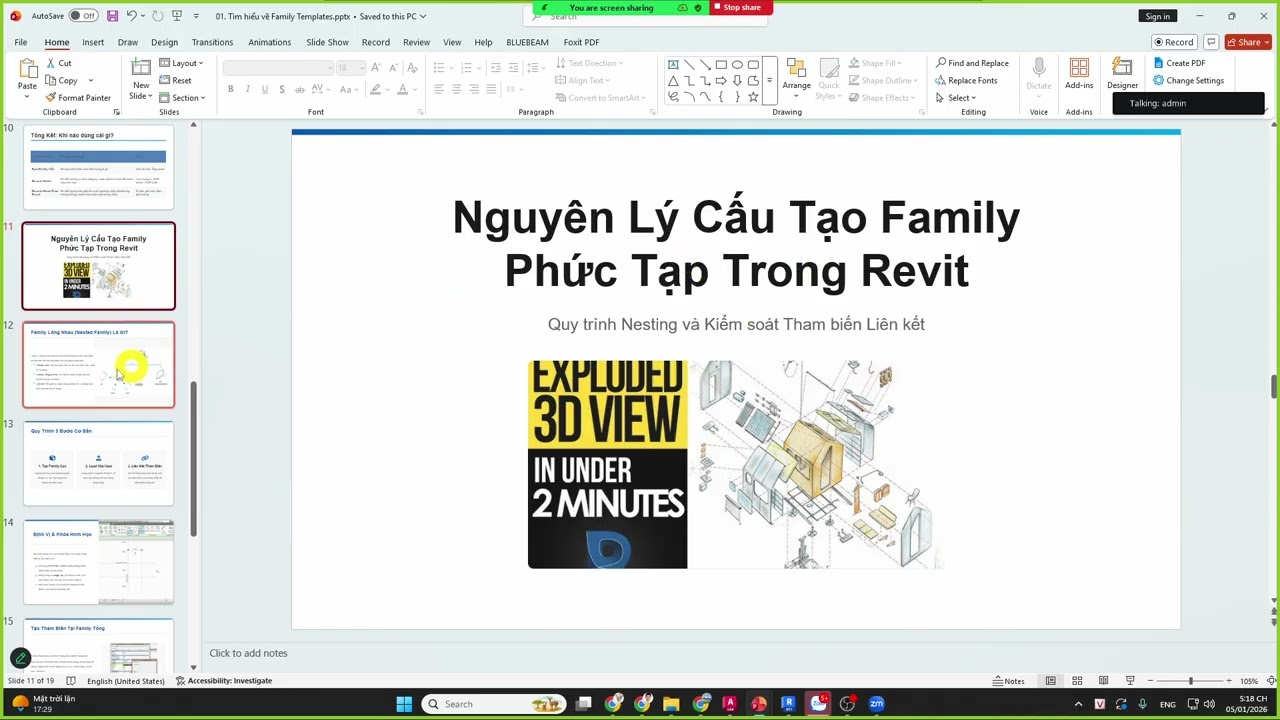Switch to Reading View
The image size is (1280, 720).
[1103, 681]
